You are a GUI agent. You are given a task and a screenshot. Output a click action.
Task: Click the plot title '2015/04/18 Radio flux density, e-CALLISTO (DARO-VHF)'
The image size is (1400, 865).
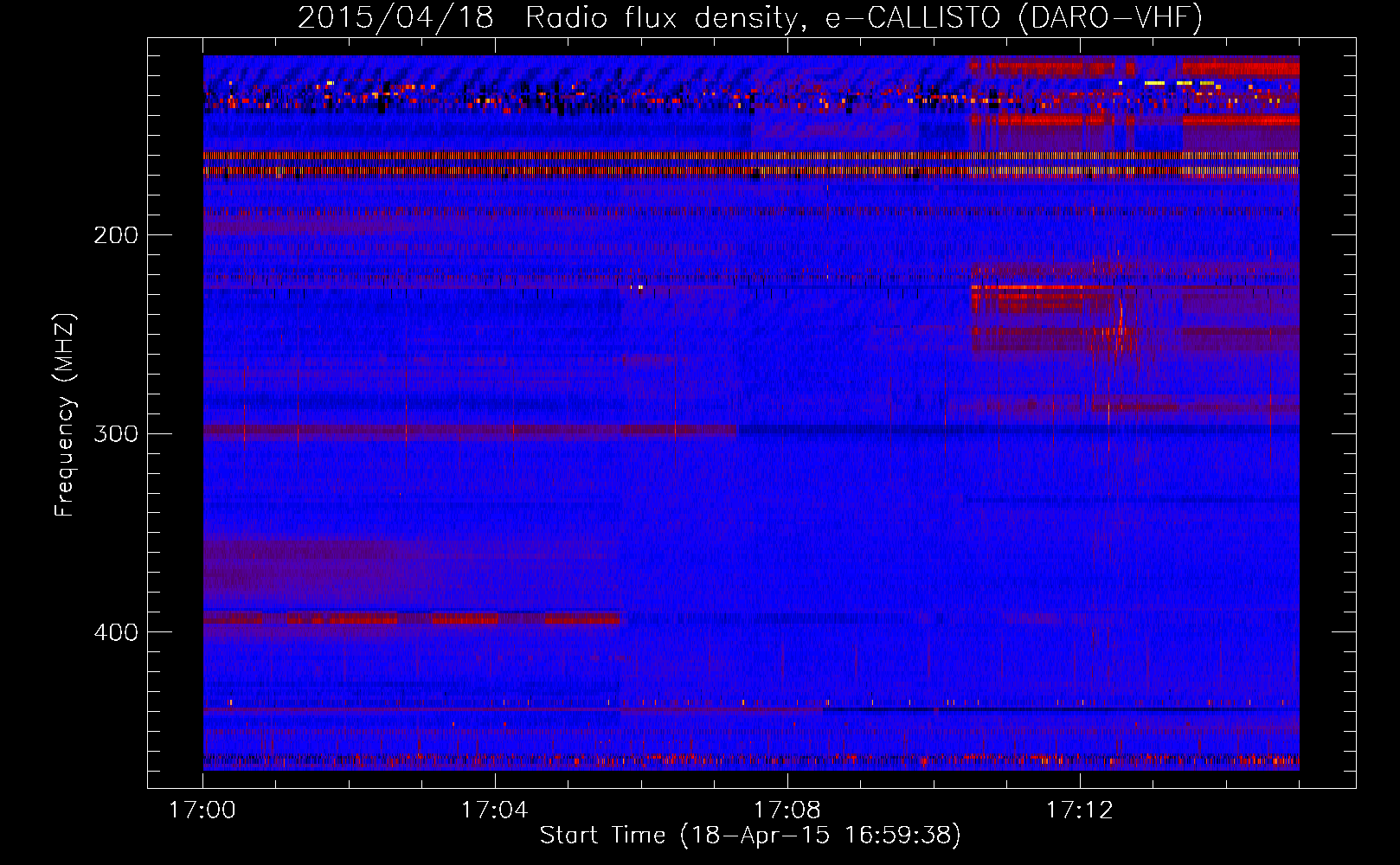point(750,17)
